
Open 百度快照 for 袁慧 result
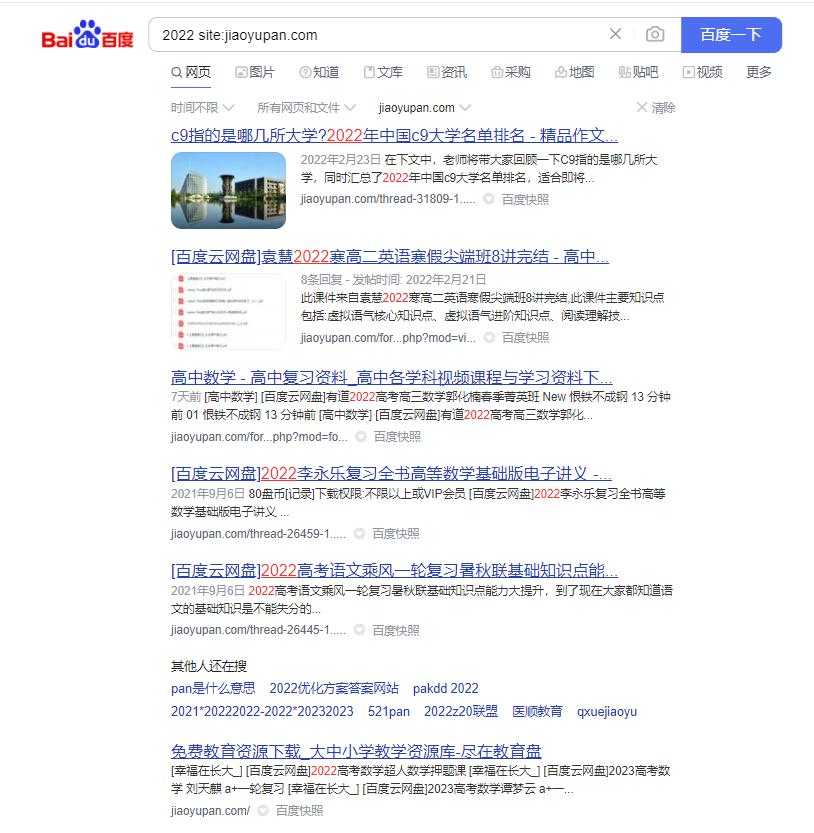click(525, 337)
